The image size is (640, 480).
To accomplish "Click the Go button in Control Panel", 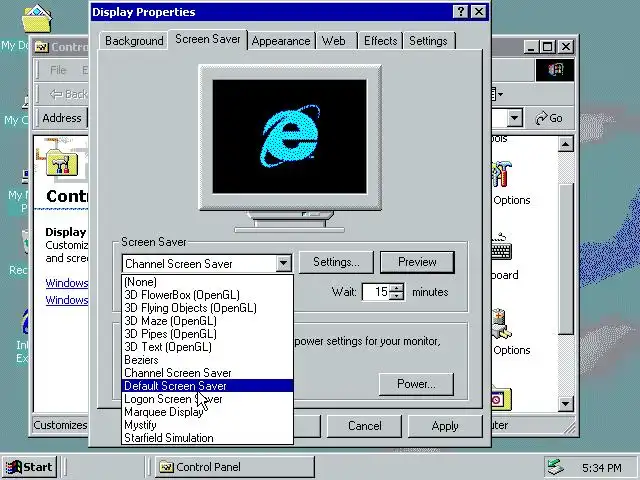I will point(549,118).
